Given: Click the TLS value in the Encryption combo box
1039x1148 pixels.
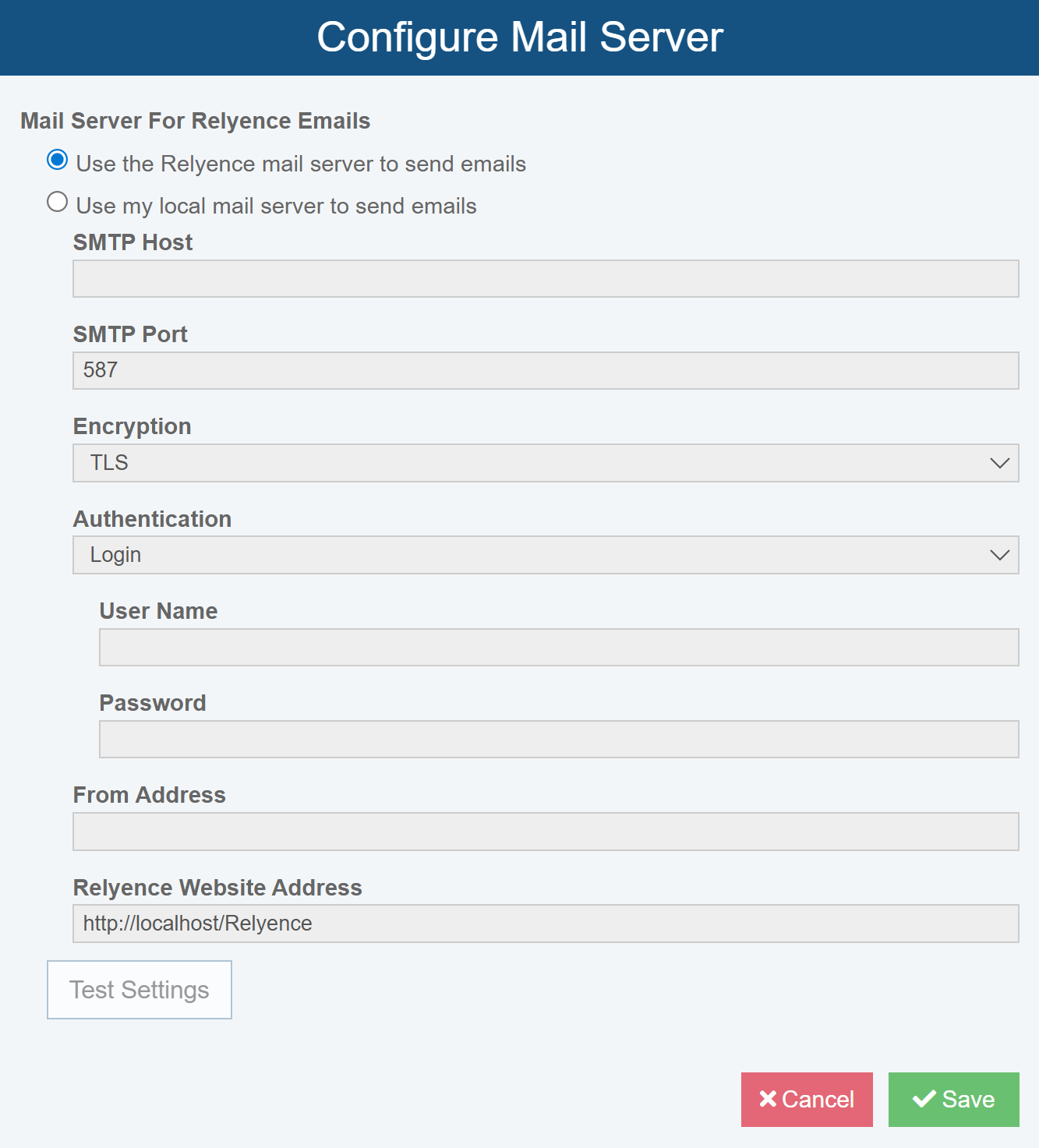Looking at the screenshot, I should [x=109, y=463].
